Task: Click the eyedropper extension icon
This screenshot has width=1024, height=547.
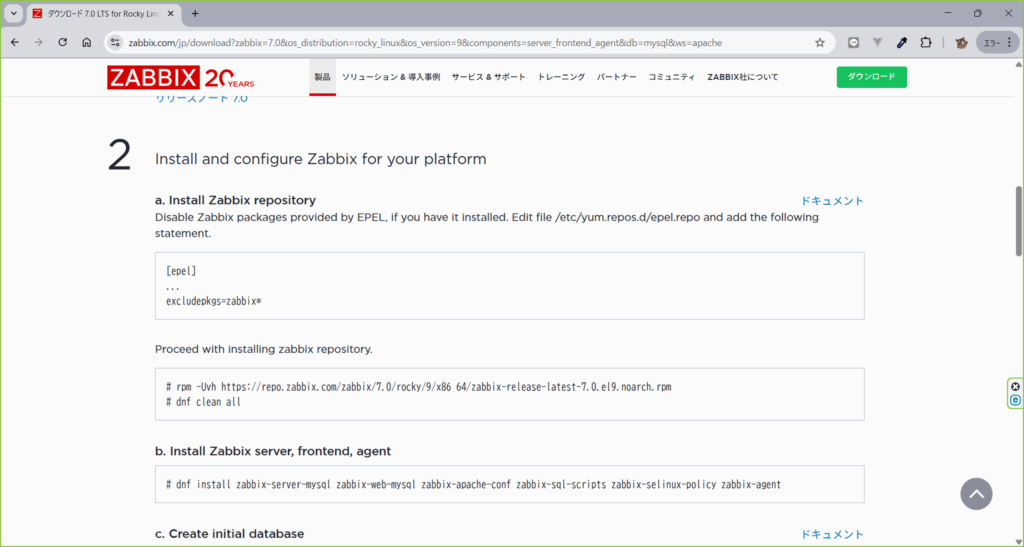Action: coord(902,42)
